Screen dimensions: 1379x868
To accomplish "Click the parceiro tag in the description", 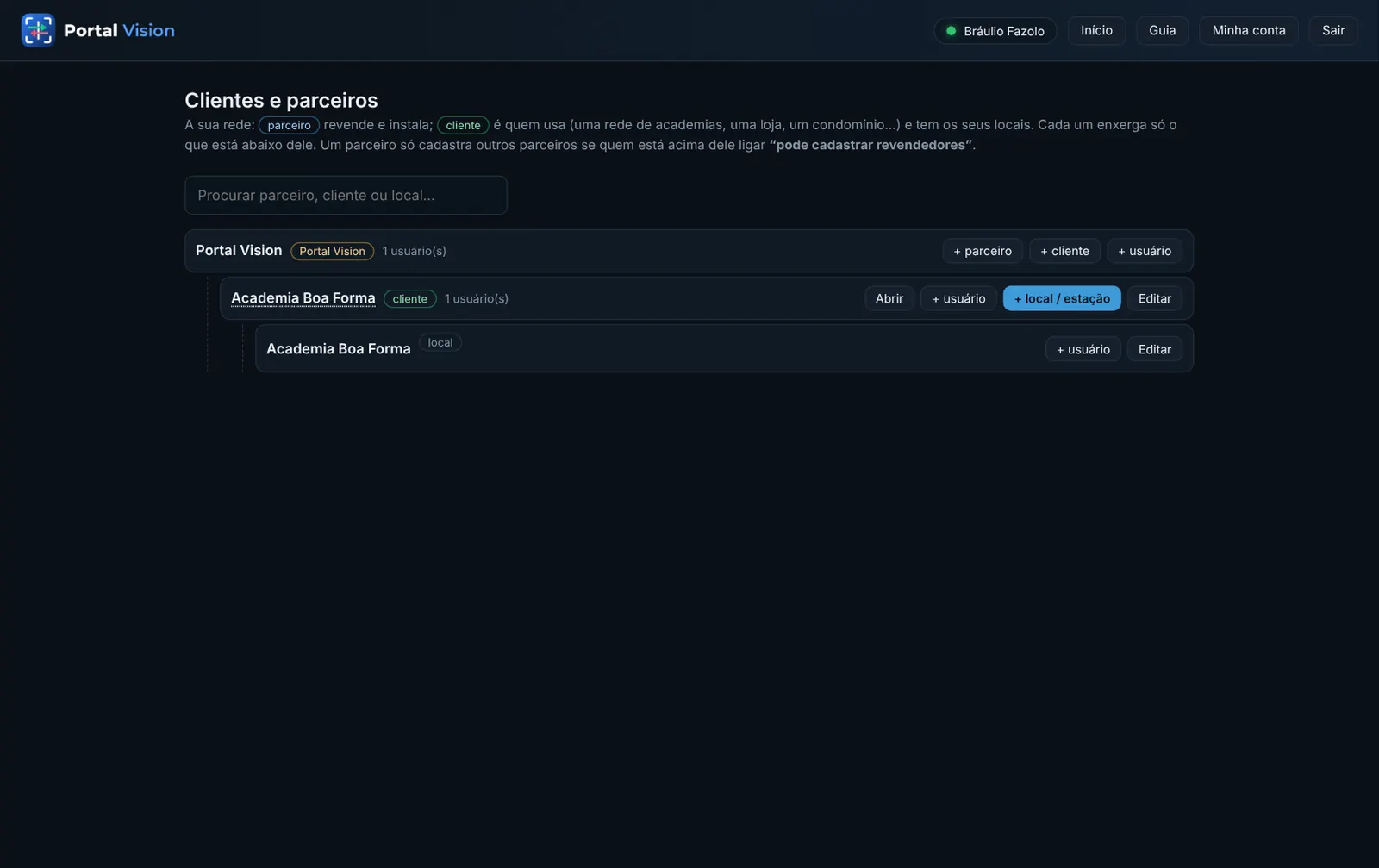I will [289, 126].
